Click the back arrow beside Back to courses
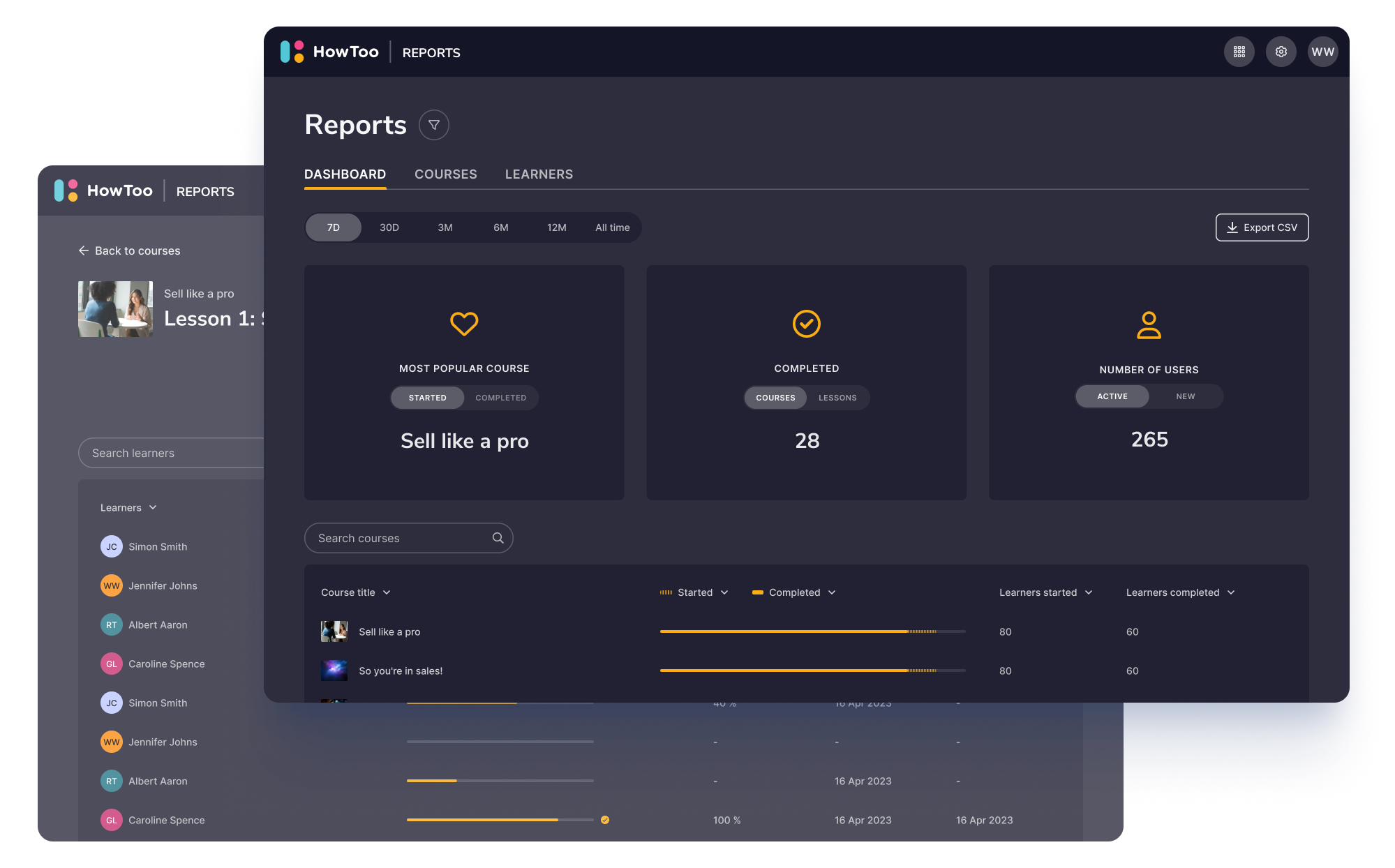The width and height of the screenshot is (1395, 868). [x=84, y=250]
